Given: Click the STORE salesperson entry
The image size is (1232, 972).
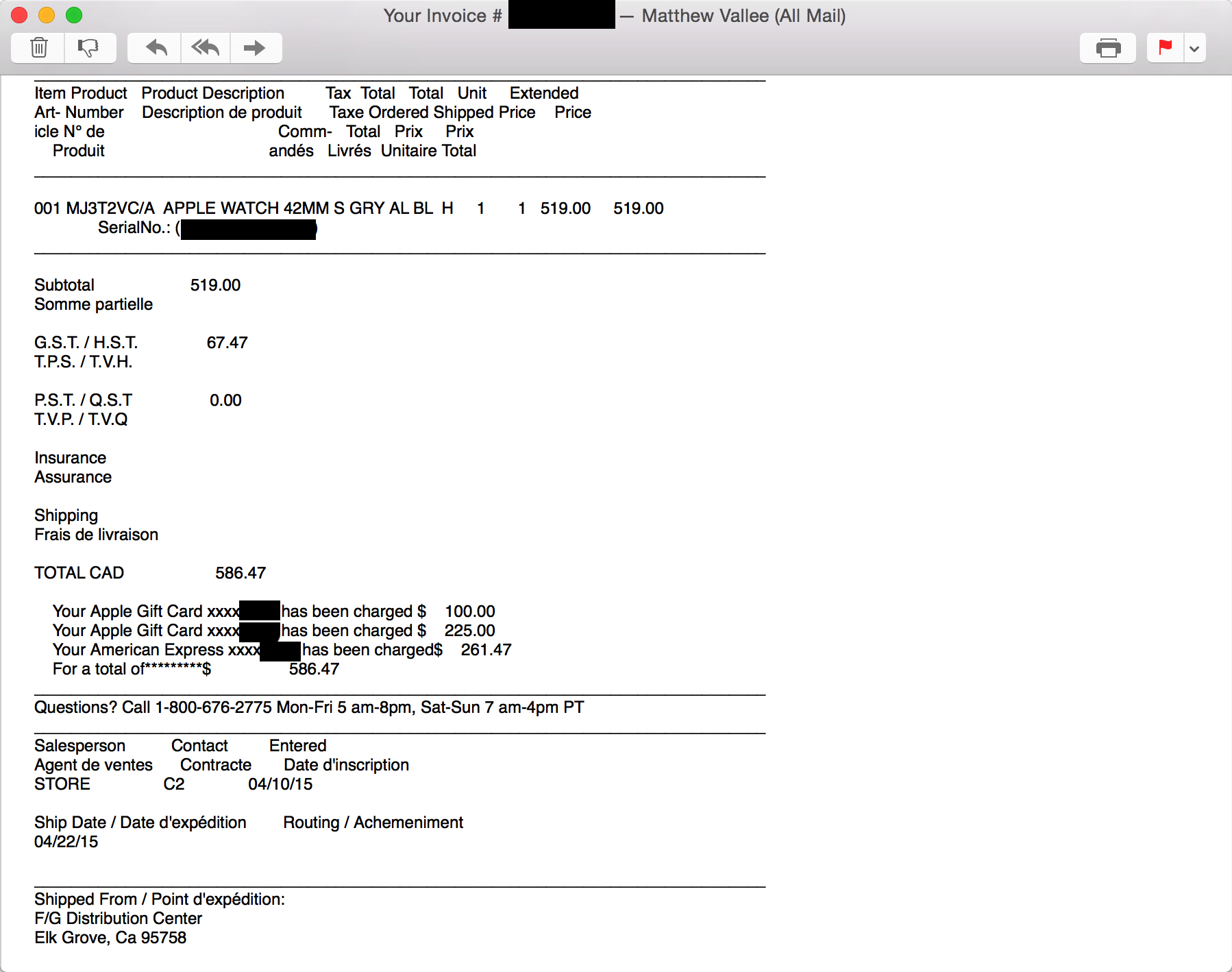Looking at the screenshot, I should pyautogui.click(x=62, y=784).
